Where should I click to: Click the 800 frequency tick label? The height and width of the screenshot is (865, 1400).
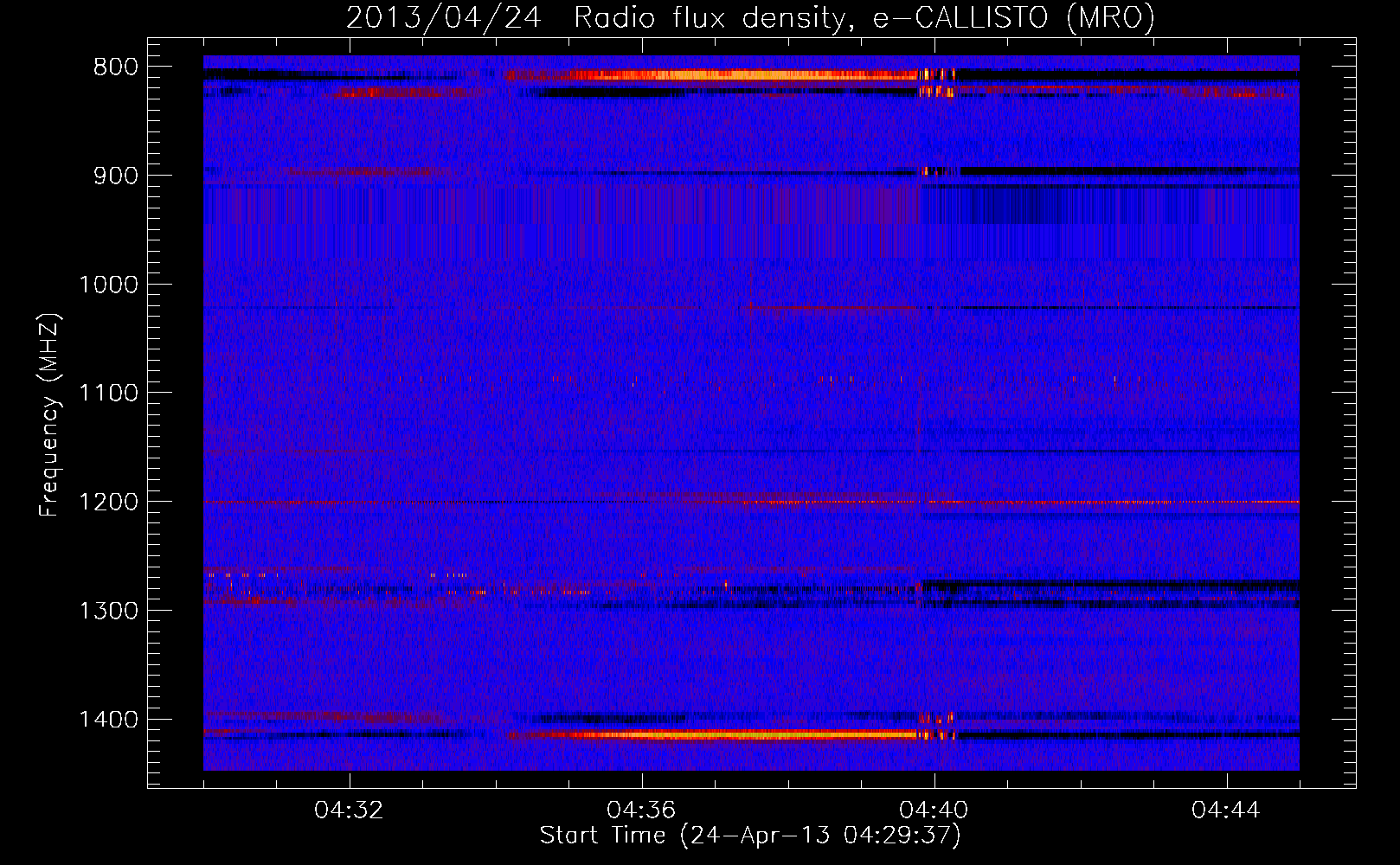(116, 67)
